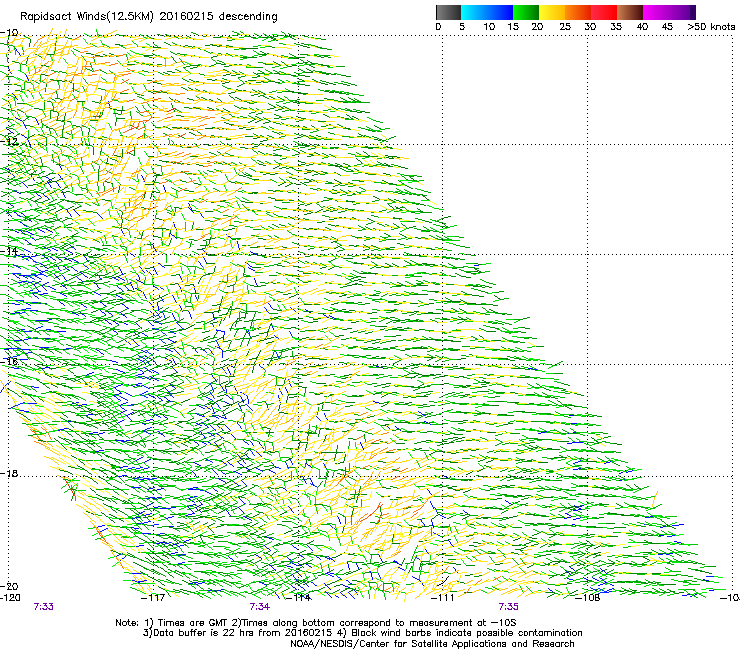The height and width of the screenshot is (650, 740).
Task: Click the '35' legend tick label
Action: tap(616, 27)
